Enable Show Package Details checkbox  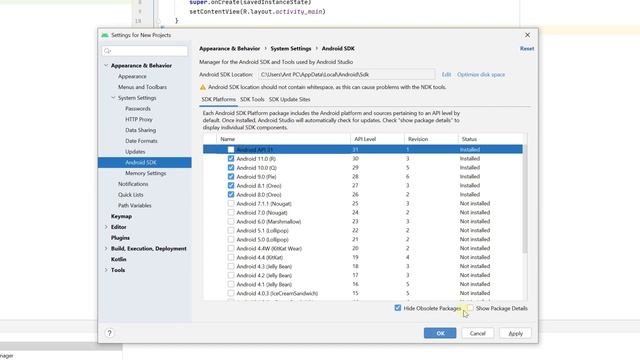(470, 308)
